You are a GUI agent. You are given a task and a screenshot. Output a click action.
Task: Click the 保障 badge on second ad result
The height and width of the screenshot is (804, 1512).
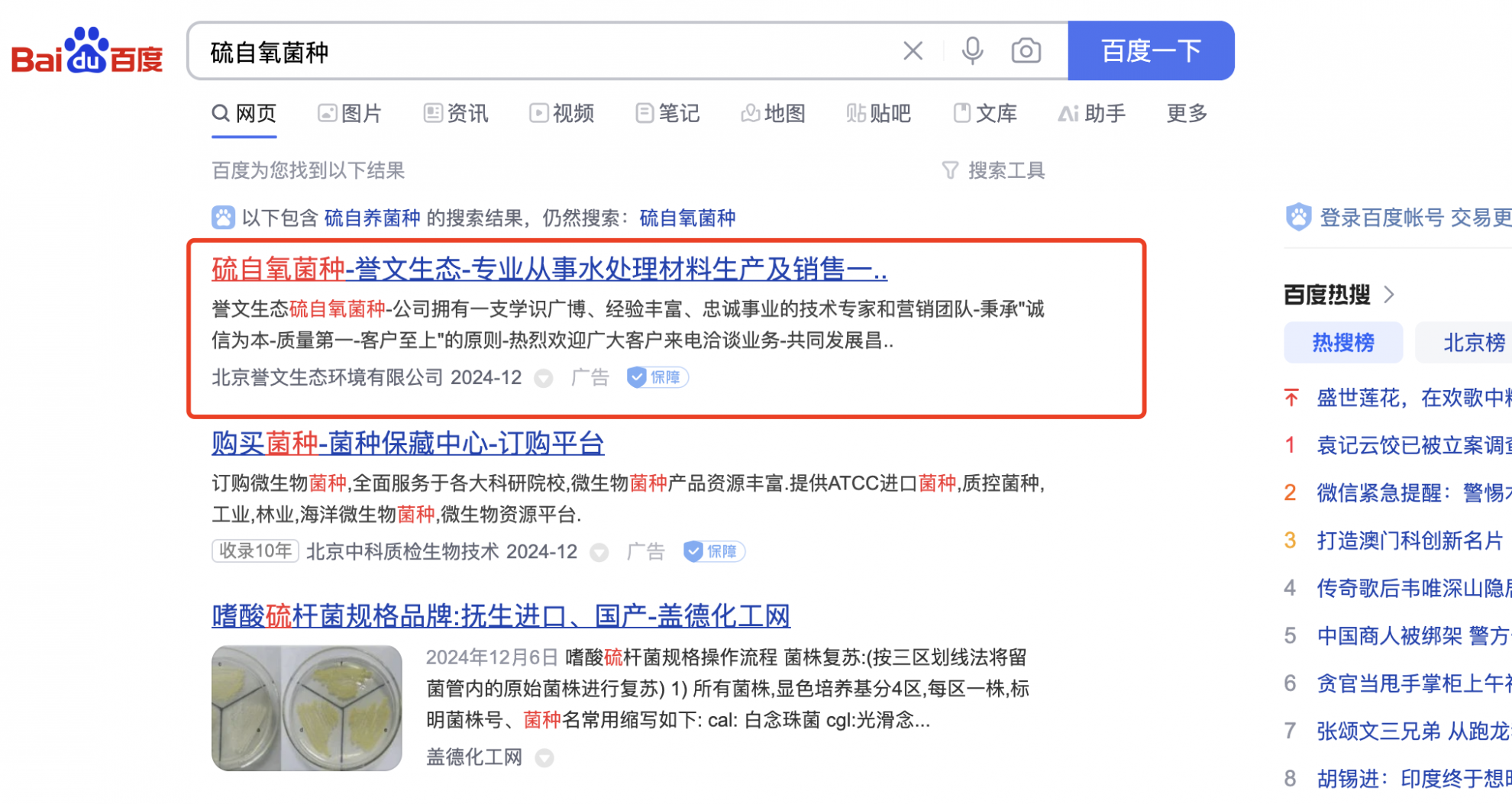pyautogui.click(x=714, y=551)
